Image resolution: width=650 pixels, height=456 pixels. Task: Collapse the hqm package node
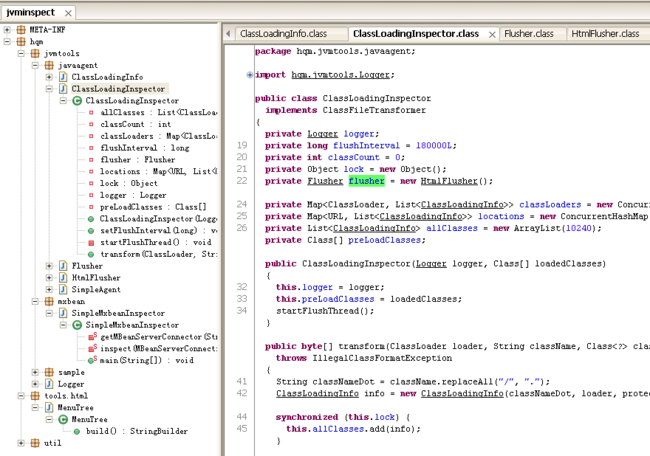tap(7, 41)
